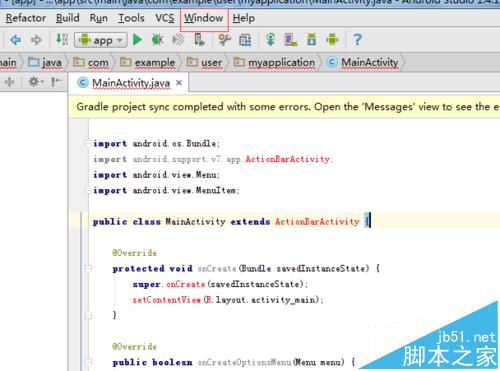Open the app run configuration dropdown
500x371 pixels.
coord(101,40)
